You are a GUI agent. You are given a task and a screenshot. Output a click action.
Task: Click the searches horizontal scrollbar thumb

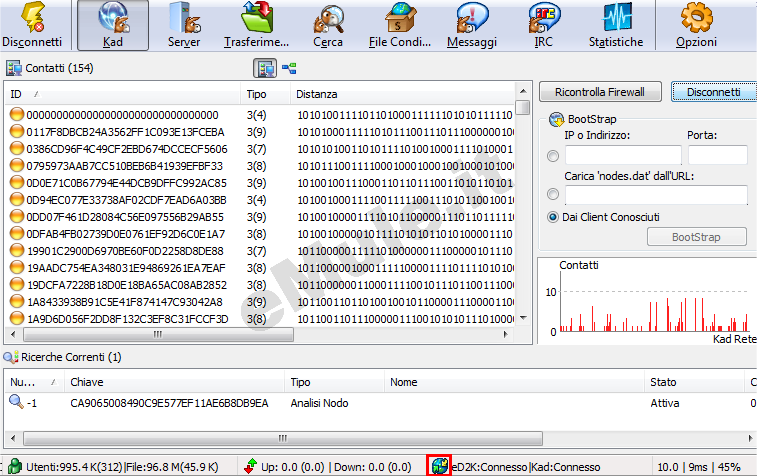pos(283,438)
